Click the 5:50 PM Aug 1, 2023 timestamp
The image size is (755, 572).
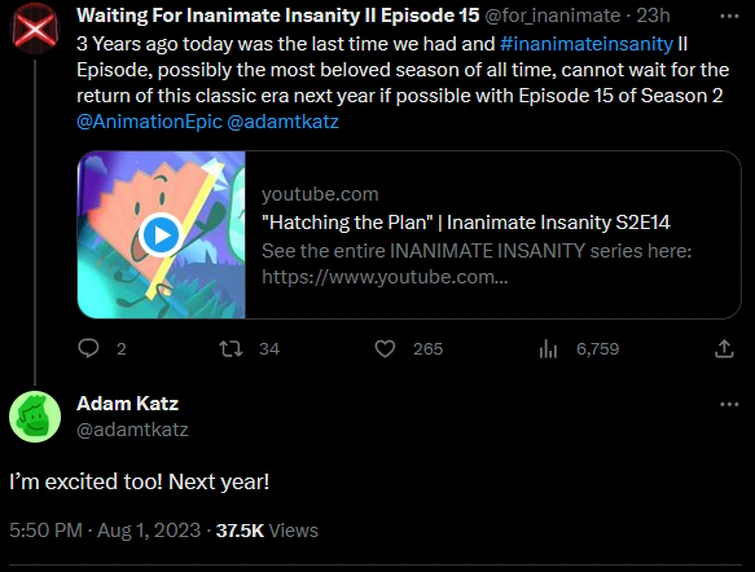[x=104, y=530]
